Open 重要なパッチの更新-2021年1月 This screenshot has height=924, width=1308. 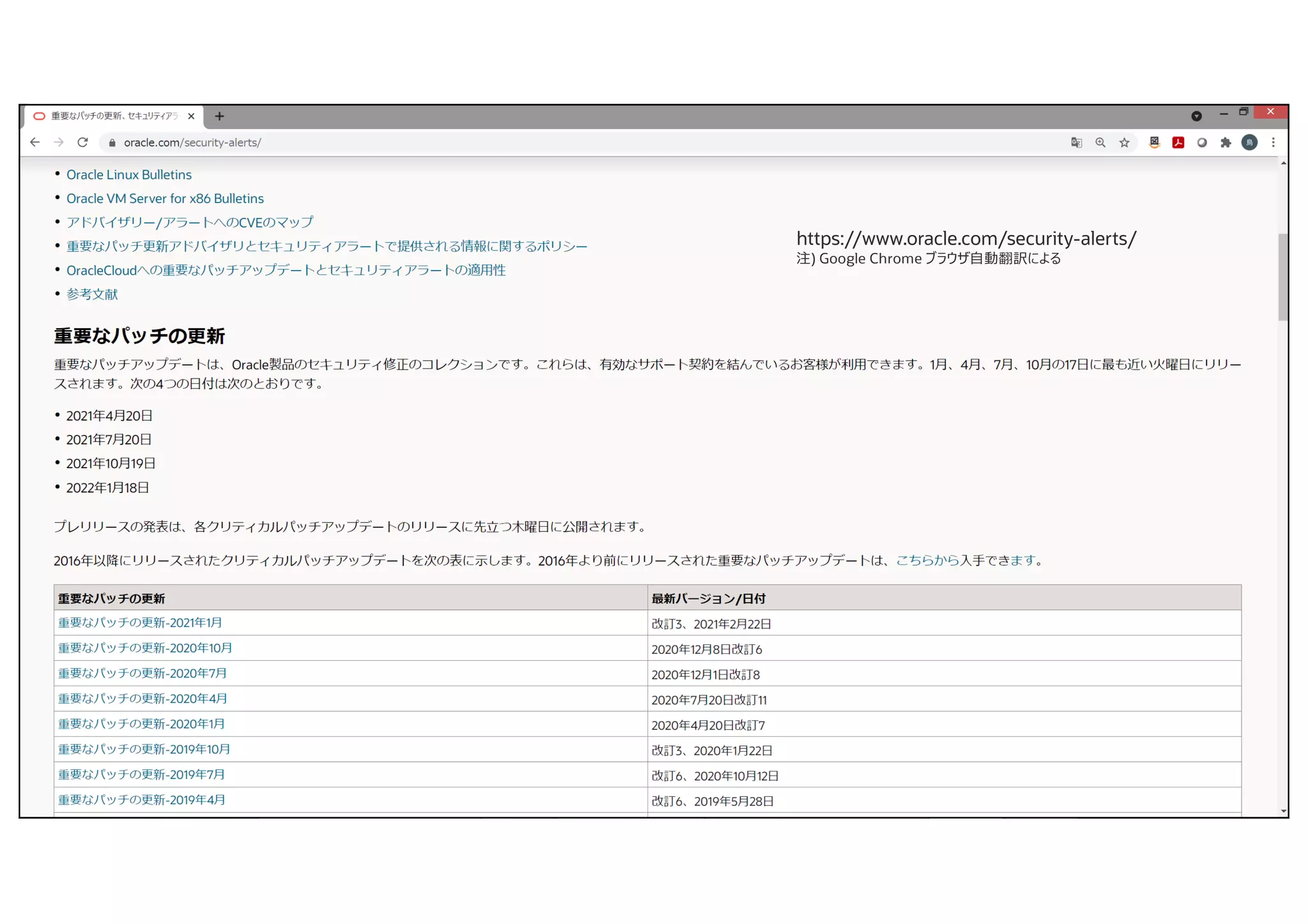point(140,623)
